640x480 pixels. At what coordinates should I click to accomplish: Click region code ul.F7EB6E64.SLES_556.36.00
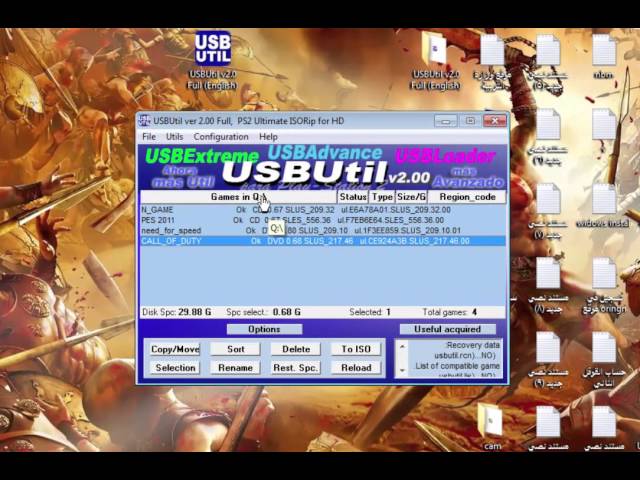click(x=391, y=220)
